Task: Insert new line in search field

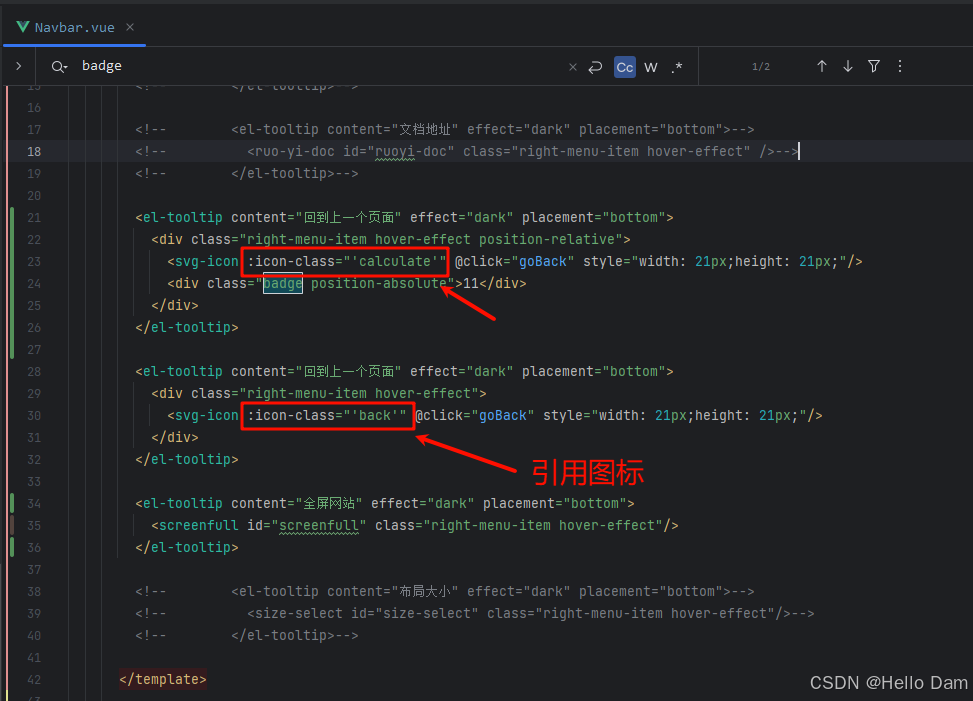Action: 595,67
